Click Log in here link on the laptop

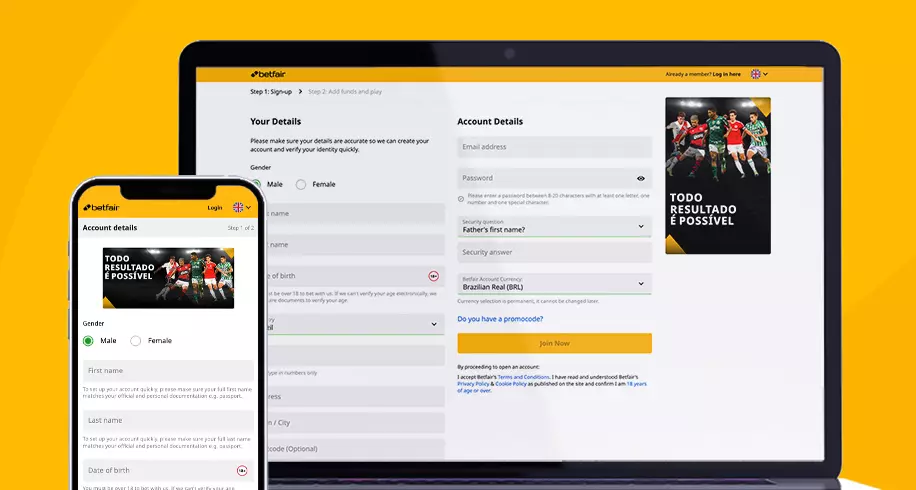pyautogui.click(x=726, y=74)
